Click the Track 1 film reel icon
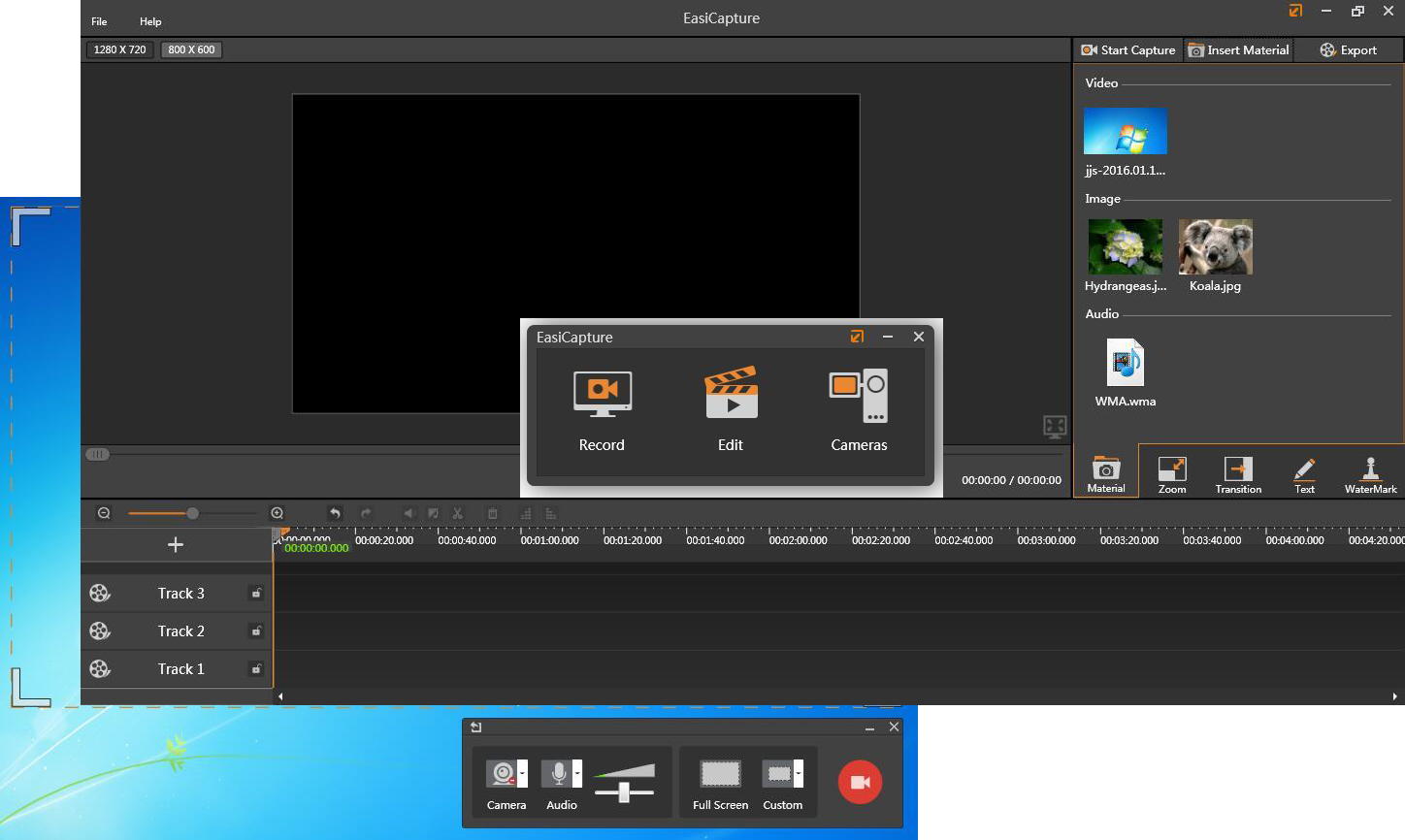 (x=100, y=668)
